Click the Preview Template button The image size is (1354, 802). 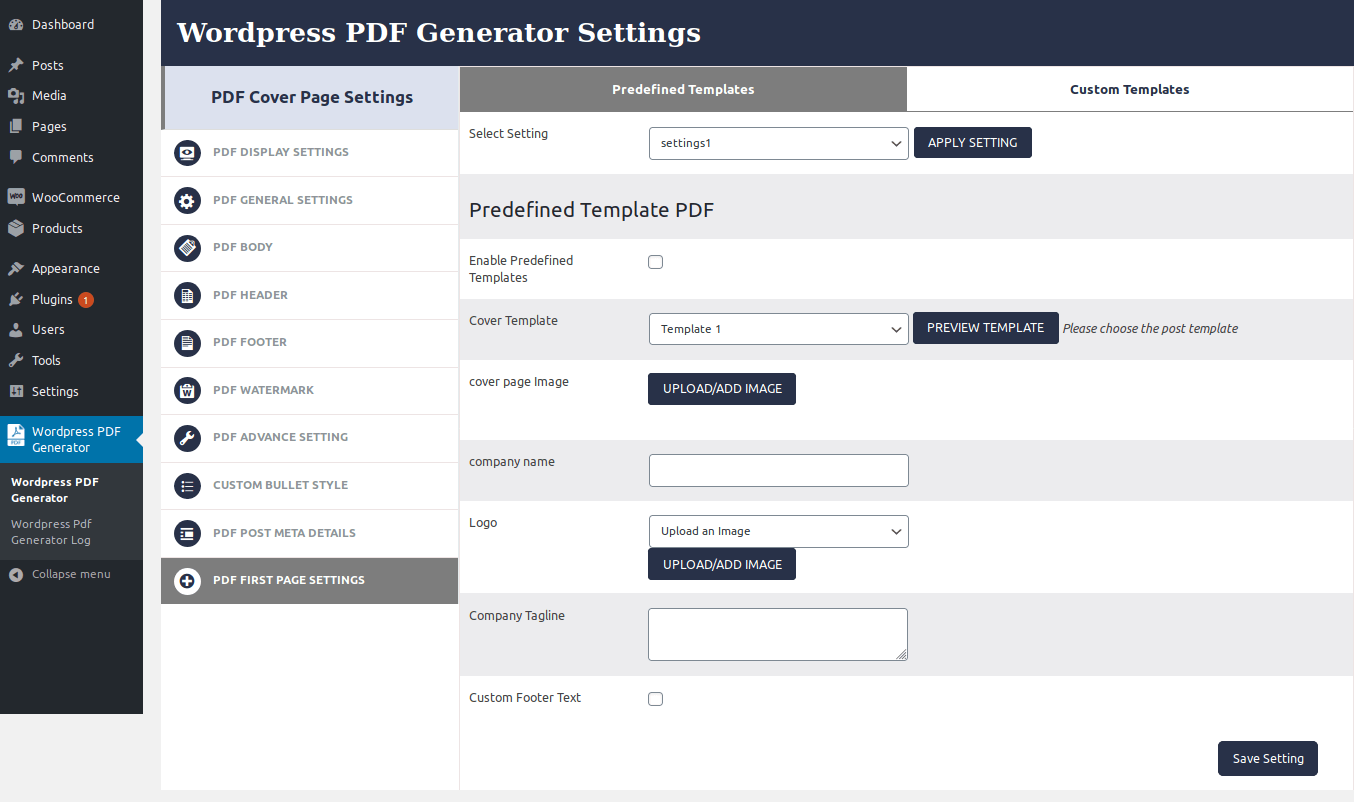click(986, 328)
